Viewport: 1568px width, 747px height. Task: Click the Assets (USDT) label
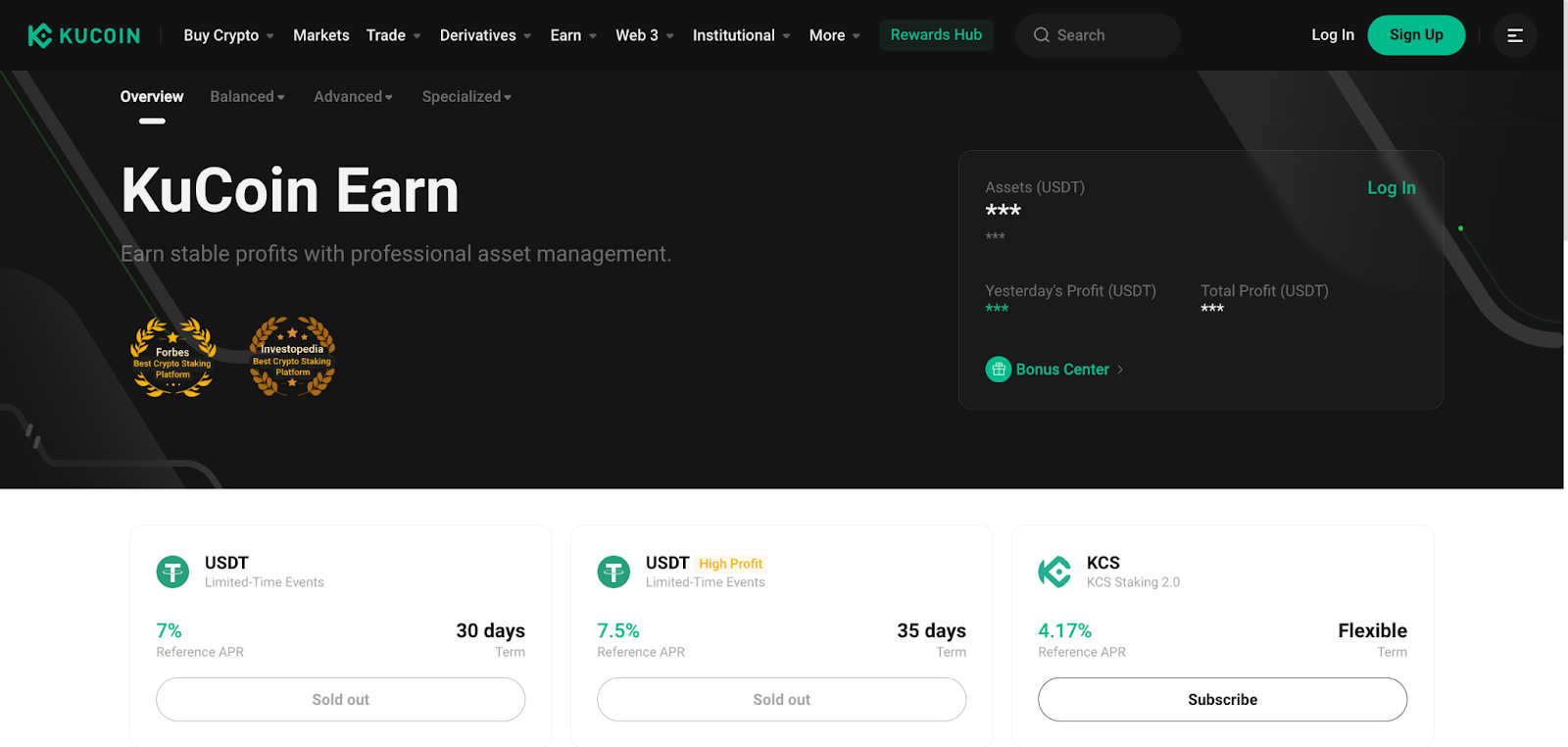click(x=1035, y=187)
